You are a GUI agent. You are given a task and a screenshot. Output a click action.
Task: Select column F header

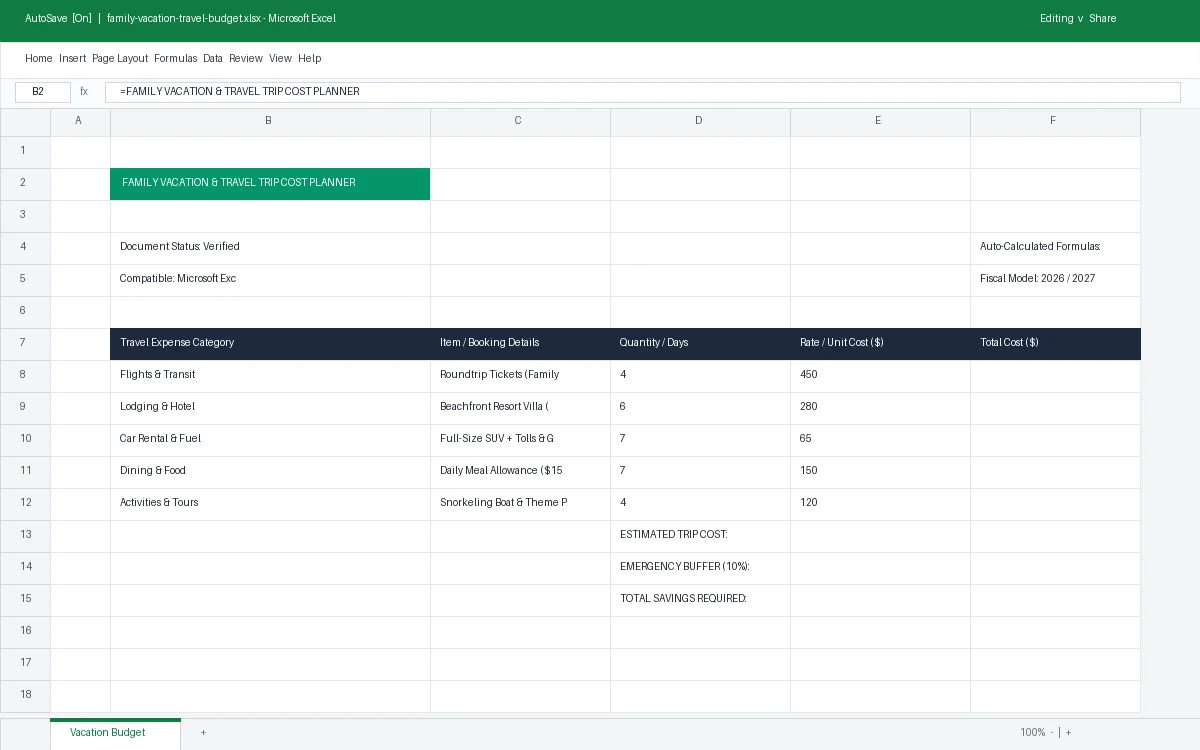[1055, 121]
